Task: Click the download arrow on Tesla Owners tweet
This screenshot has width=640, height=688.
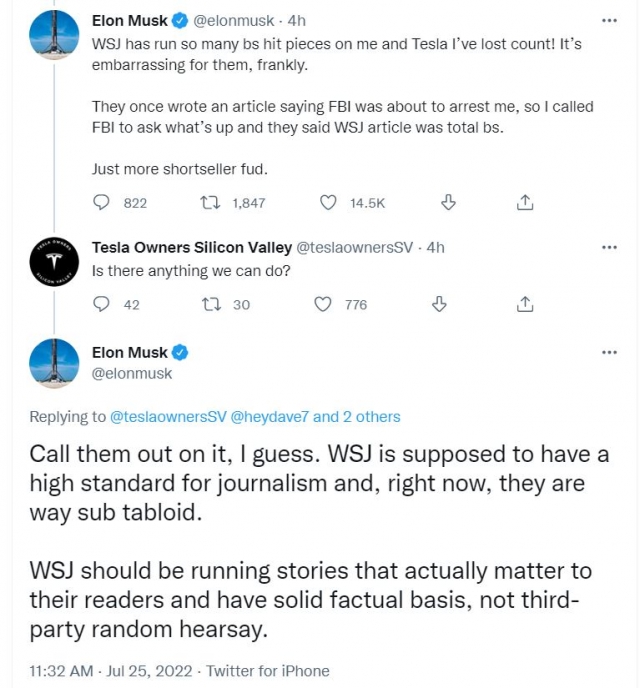Action: pyautogui.click(x=439, y=304)
